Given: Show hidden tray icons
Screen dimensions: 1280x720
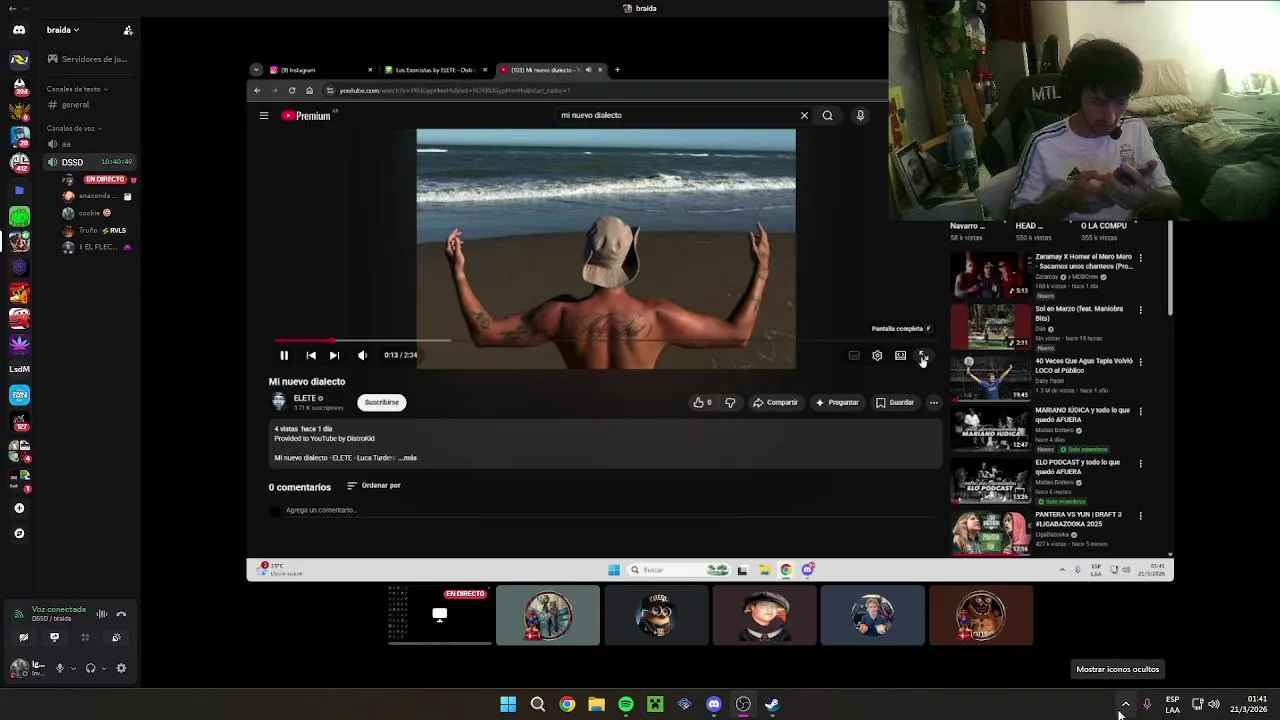Looking at the screenshot, I should (x=1125, y=704).
